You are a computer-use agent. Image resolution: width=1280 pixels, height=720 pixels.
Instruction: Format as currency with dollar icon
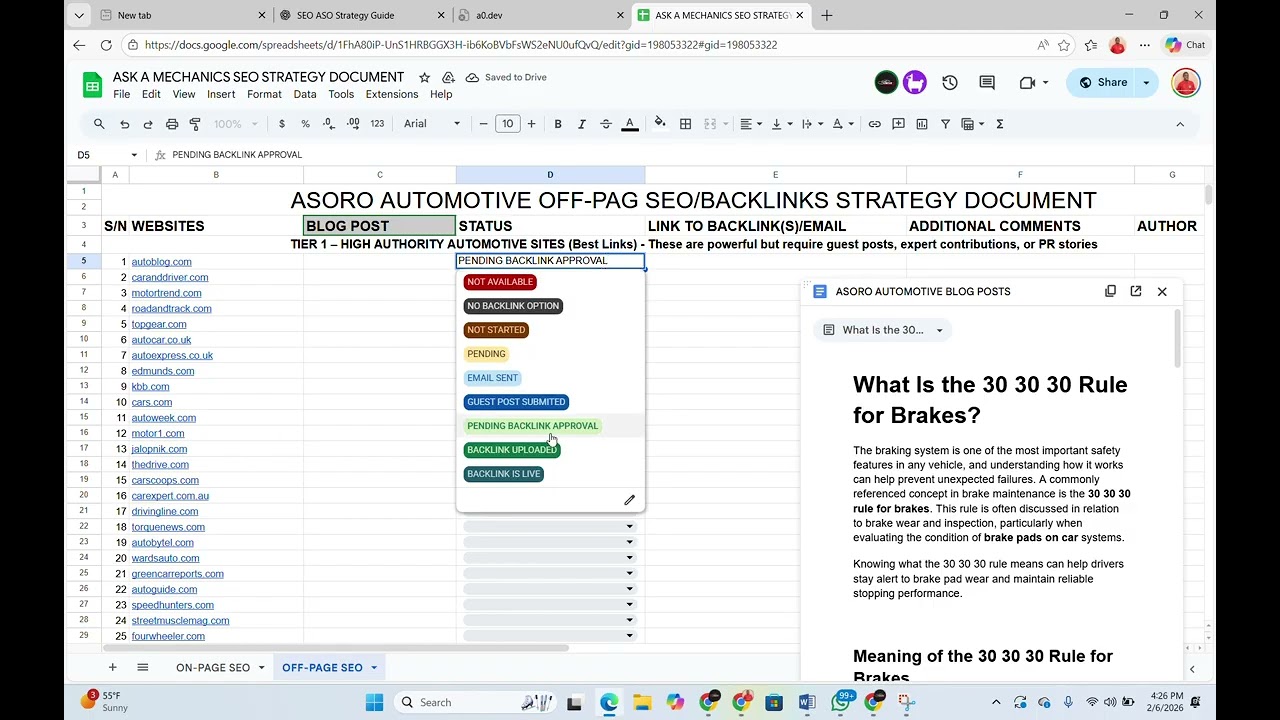(x=282, y=124)
